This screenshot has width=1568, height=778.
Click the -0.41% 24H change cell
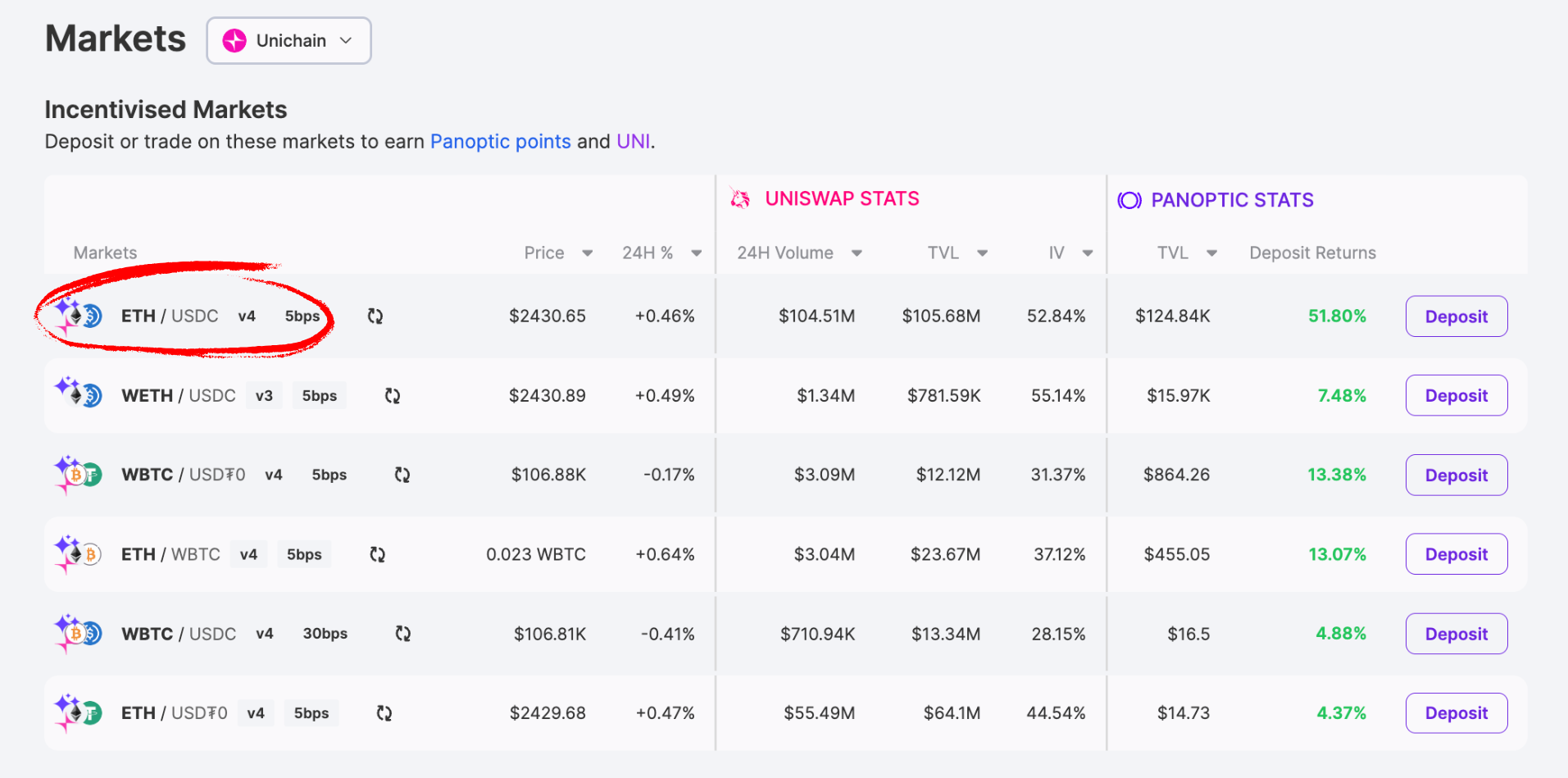(x=668, y=634)
